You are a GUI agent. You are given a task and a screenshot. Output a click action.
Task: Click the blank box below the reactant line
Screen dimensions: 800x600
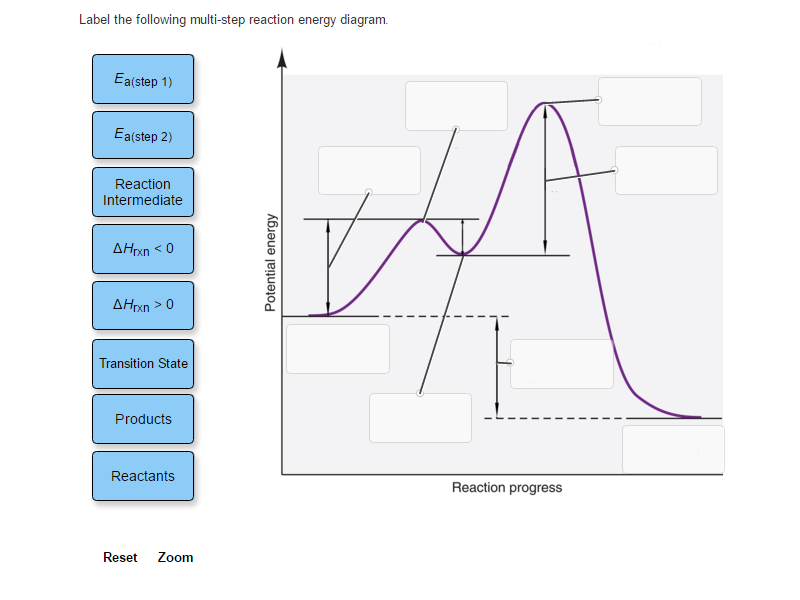click(x=337, y=349)
